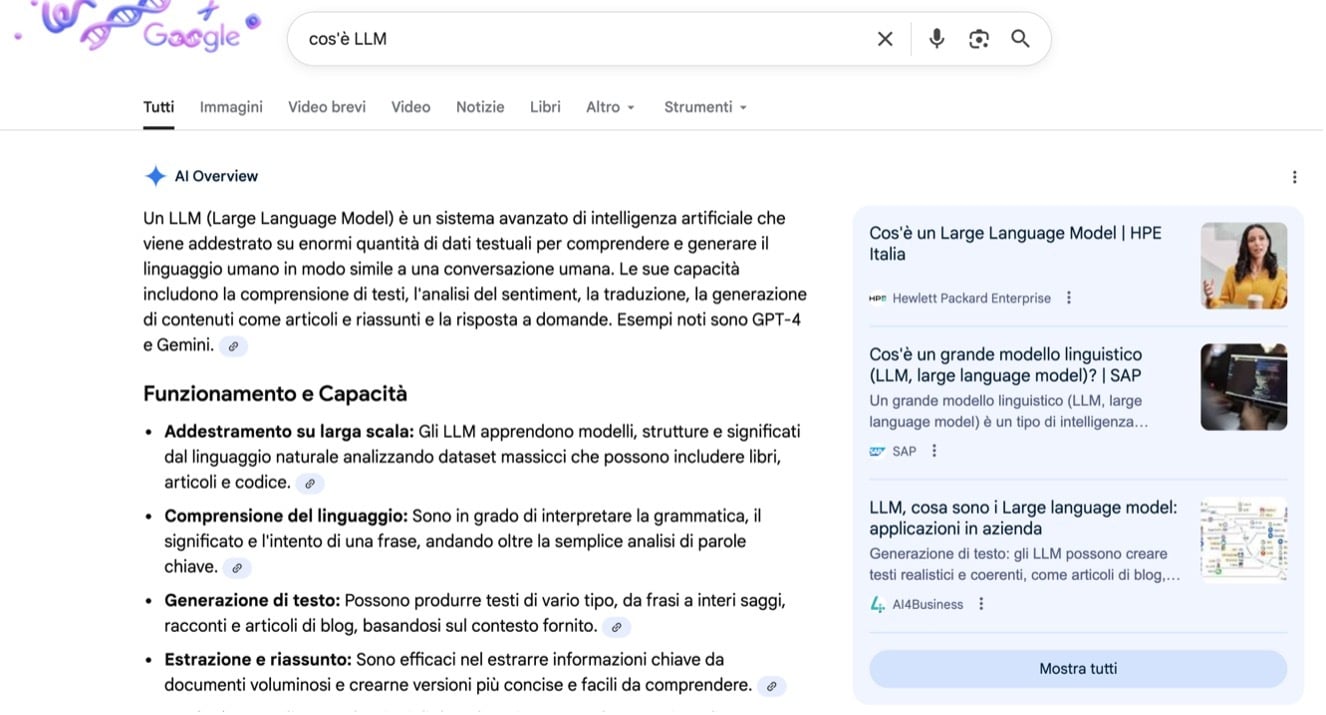Click the Mostra tutti button

(x=1078, y=668)
